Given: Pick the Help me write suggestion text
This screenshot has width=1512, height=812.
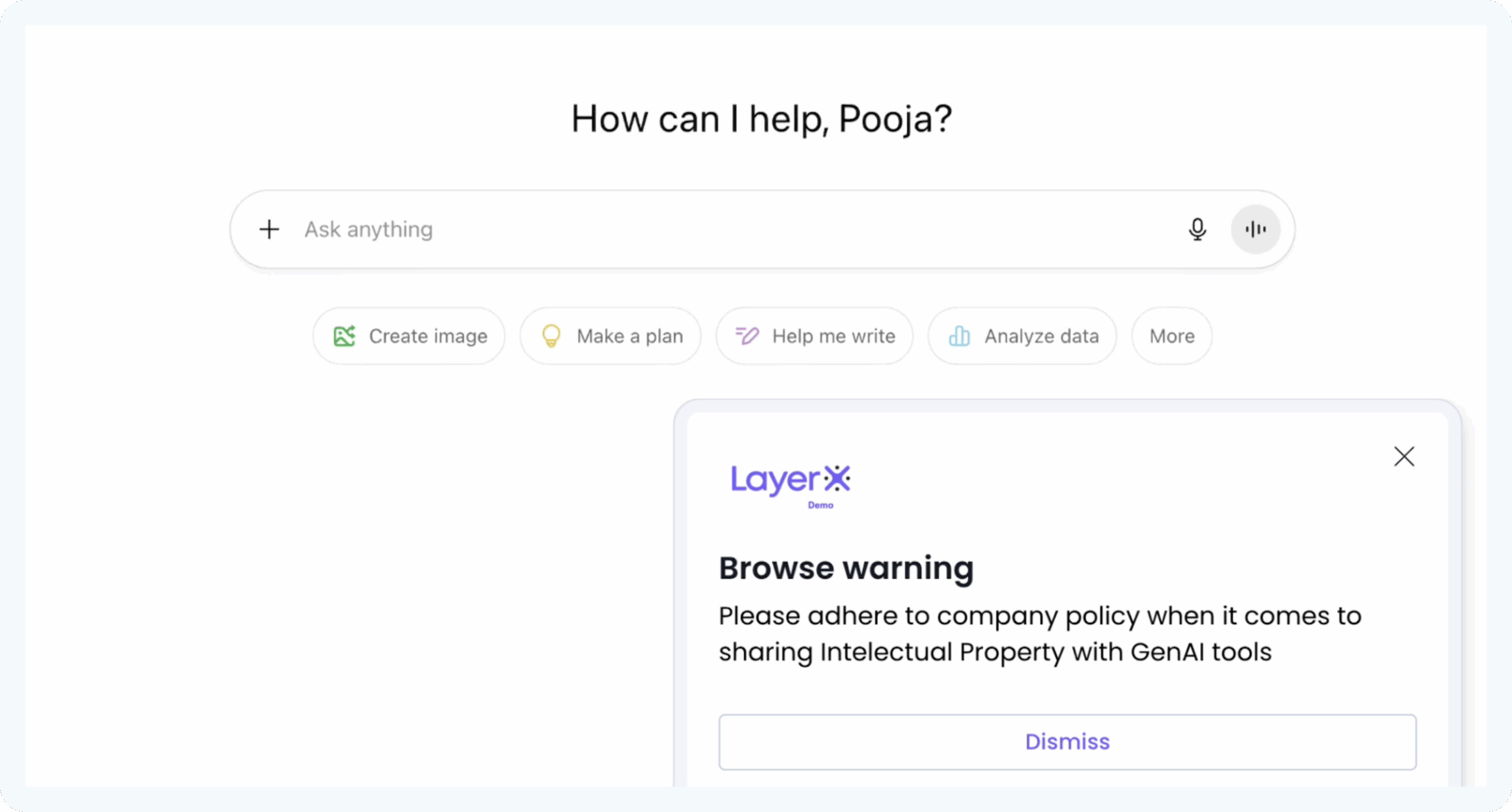Looking at the screenshot, I should 833,336.
